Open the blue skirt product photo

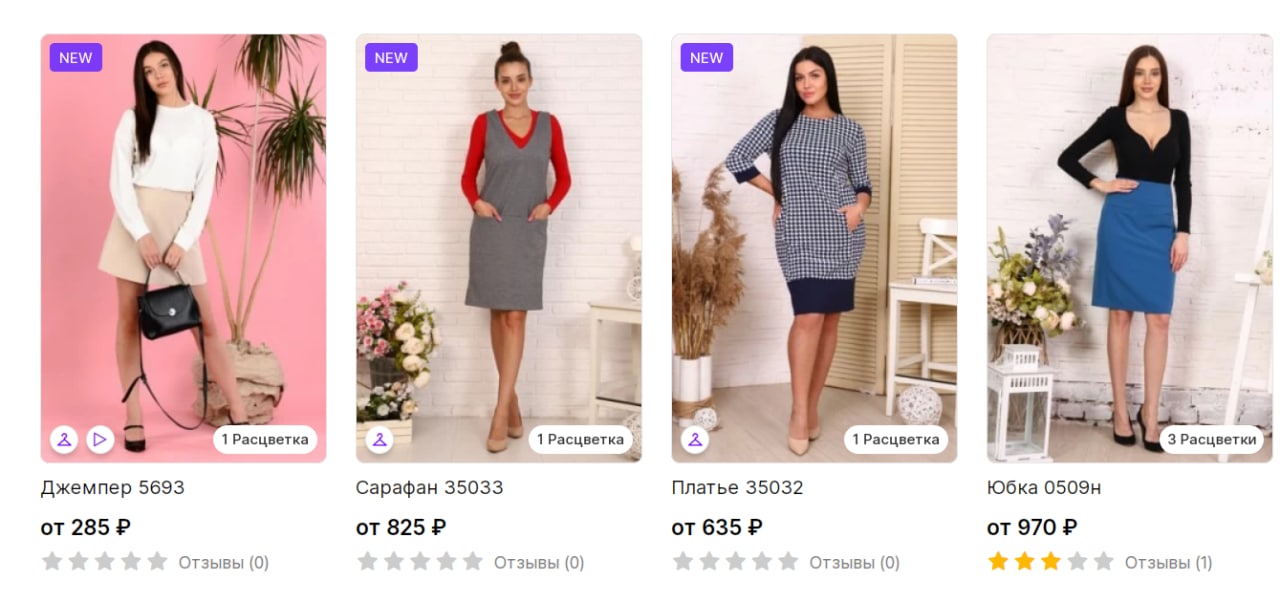coord(1129,248)
